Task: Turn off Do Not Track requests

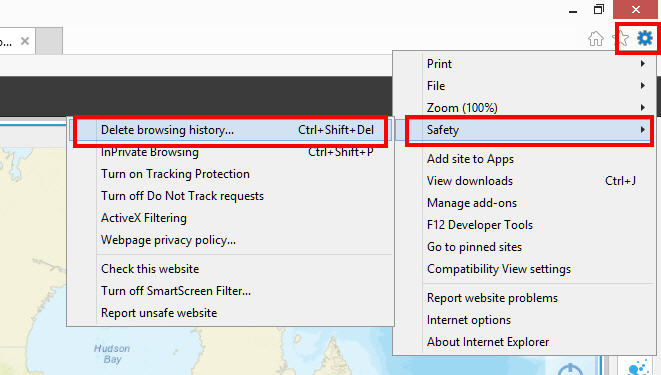Action: coord(230,196)
